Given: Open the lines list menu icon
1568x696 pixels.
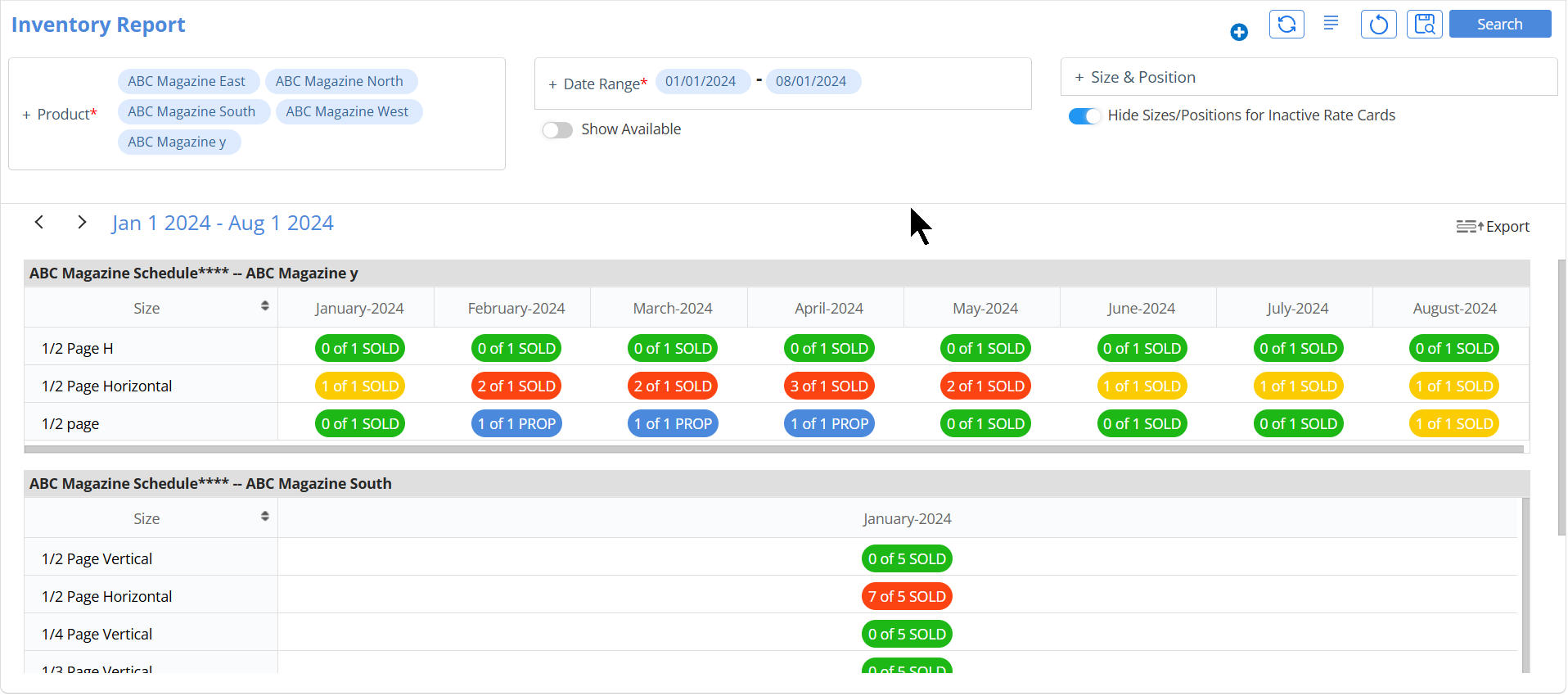Looking at the screenshot, I should 1331,23.
